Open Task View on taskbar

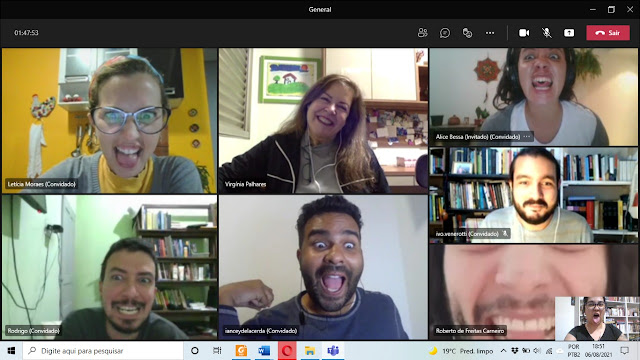[217, 351]
